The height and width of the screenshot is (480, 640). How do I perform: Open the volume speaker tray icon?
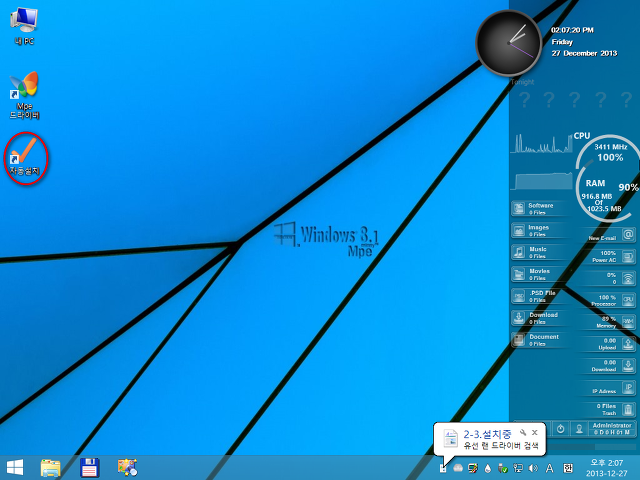pyautogui.click(x=533, y=469)
